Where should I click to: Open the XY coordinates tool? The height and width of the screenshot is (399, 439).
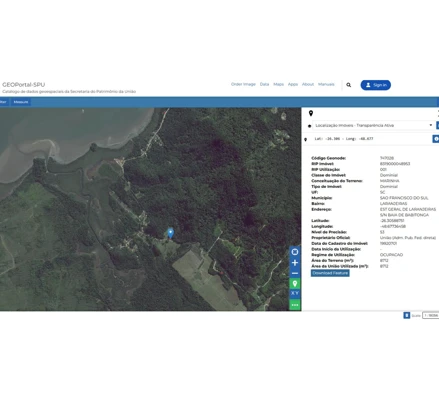pos(295,293)
